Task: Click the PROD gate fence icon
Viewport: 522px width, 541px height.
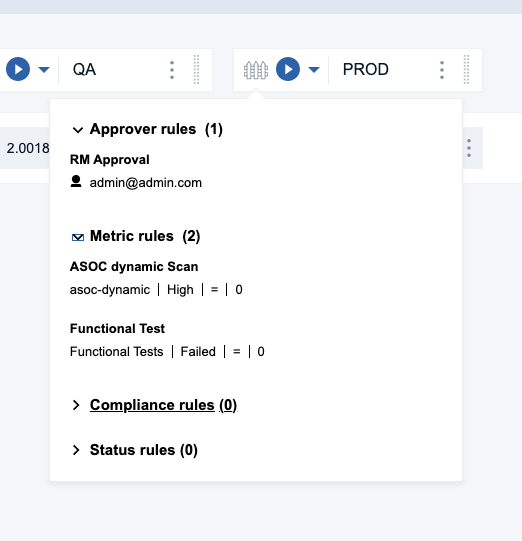Action: (256, 70)
